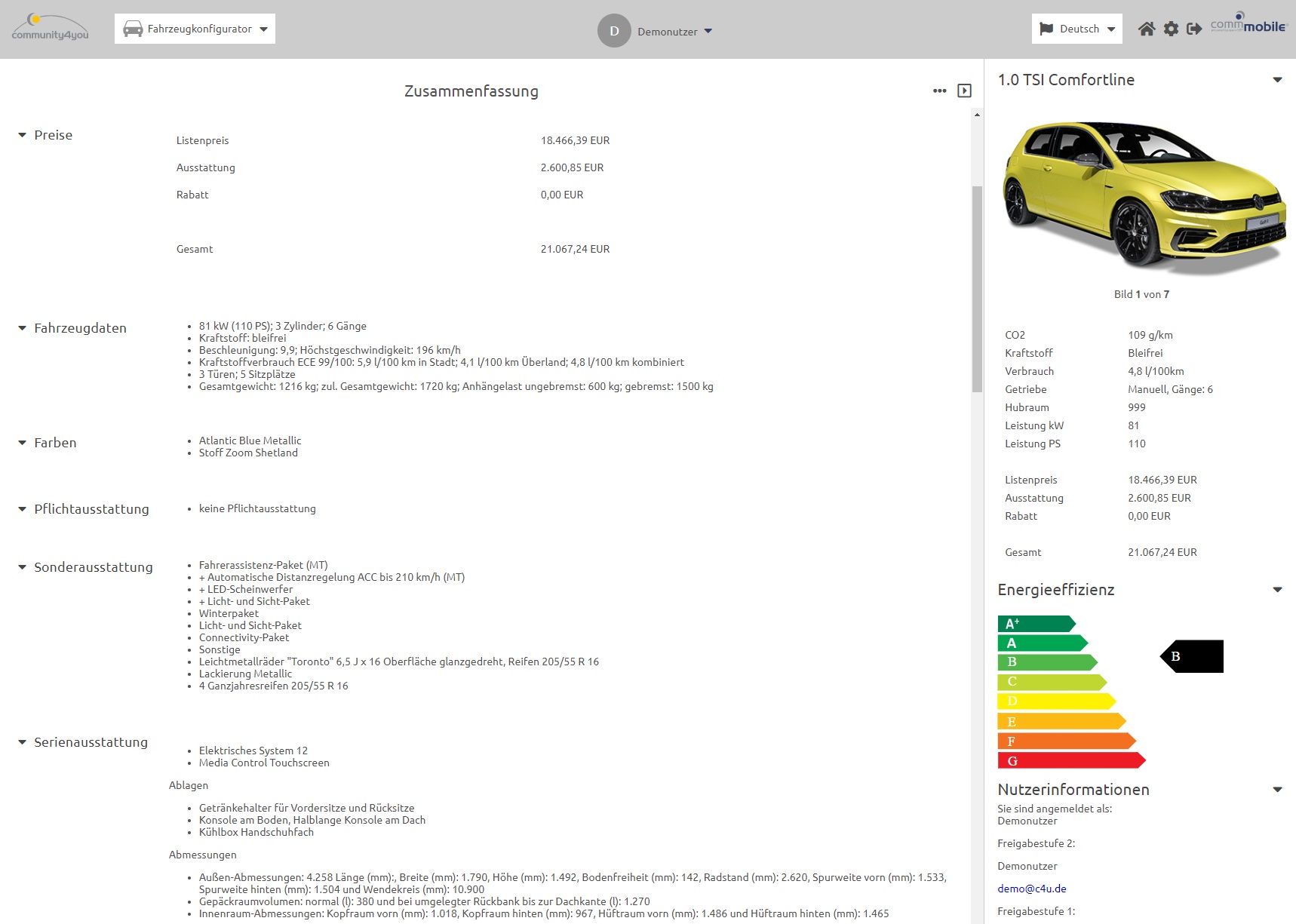
Task: Click the black B rating marker
Action: tap(1192, 656)
